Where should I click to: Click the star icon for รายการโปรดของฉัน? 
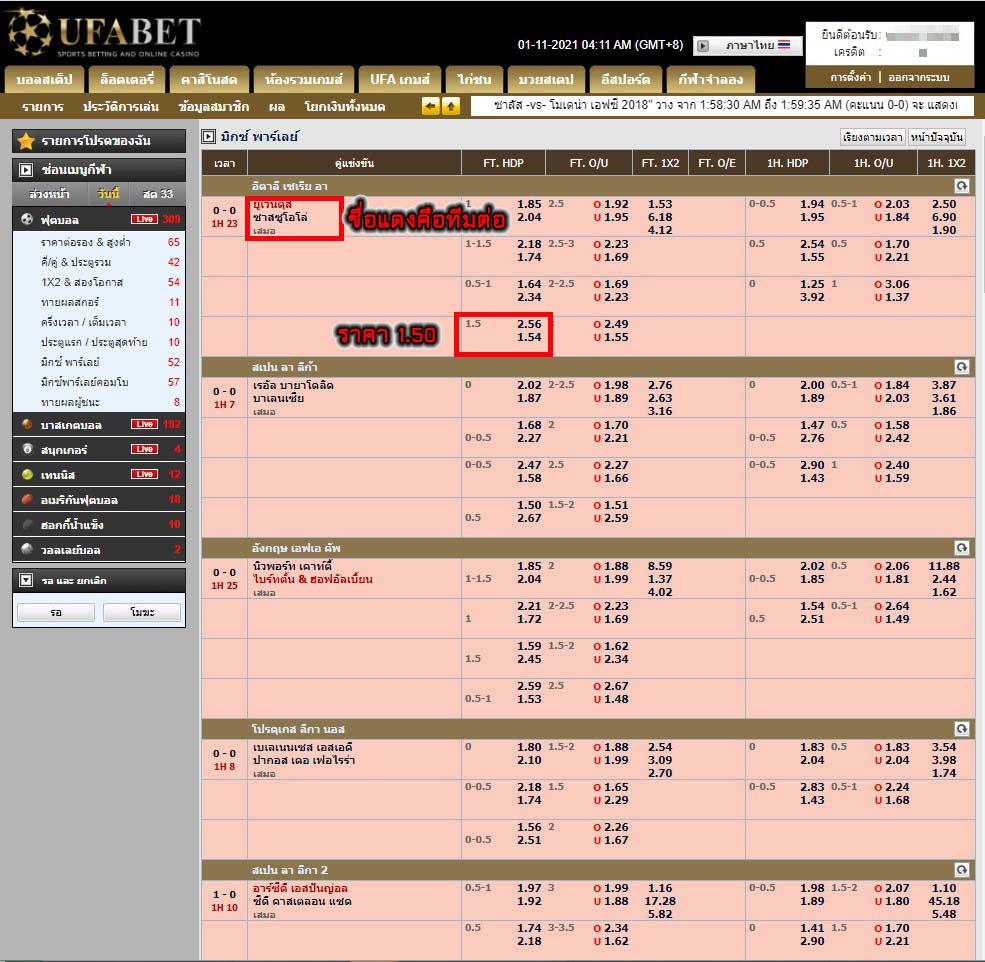26,141
